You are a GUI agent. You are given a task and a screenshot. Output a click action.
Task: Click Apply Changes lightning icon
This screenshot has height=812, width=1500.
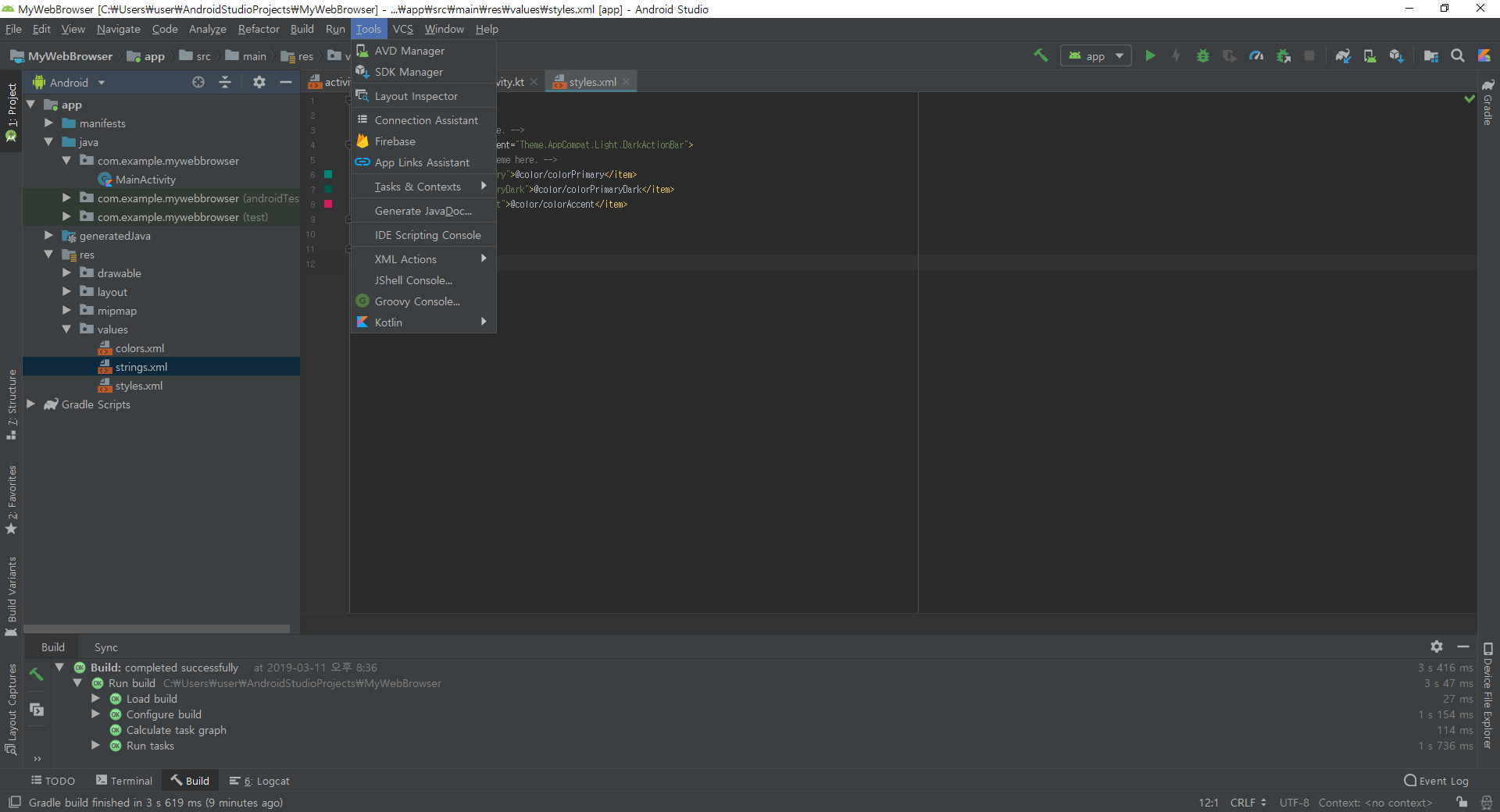1176,55
